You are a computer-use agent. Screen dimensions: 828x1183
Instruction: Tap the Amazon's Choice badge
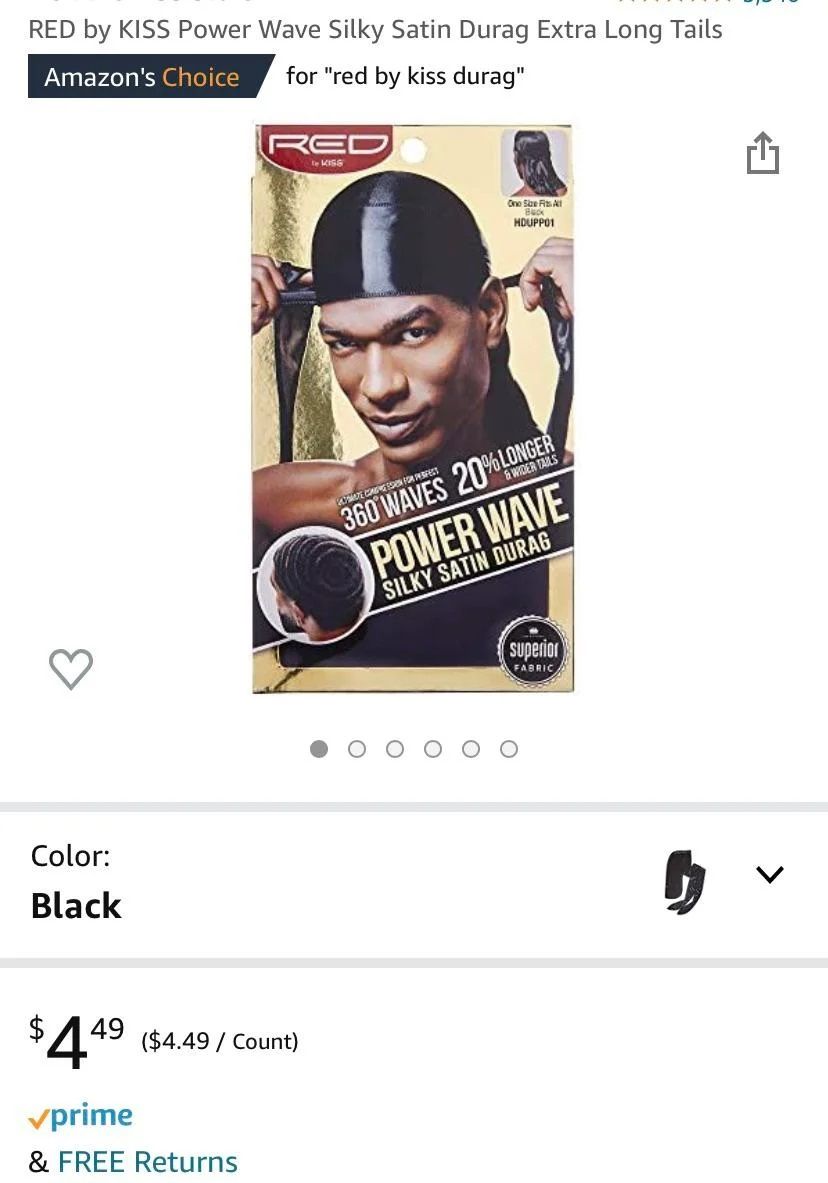tap(150, 76)
